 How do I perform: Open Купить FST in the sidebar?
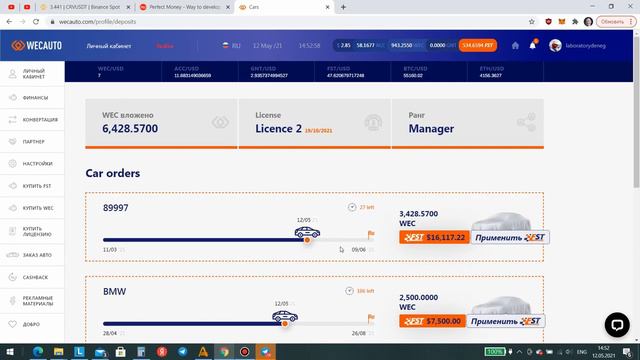(x=32, y=186)
